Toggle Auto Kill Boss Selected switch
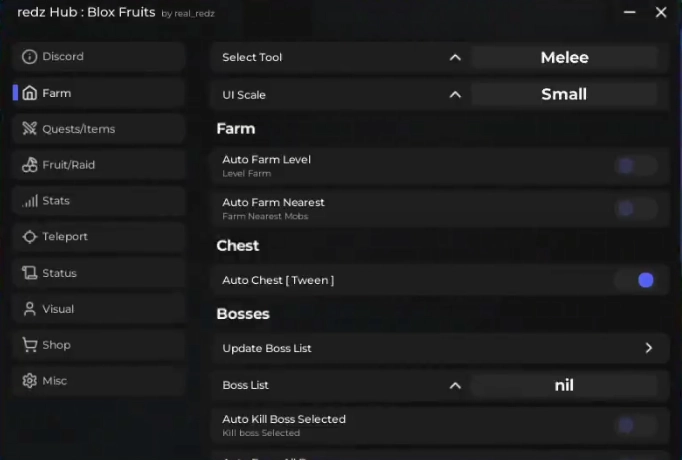The image size is (682, 460). coord(635,425)
